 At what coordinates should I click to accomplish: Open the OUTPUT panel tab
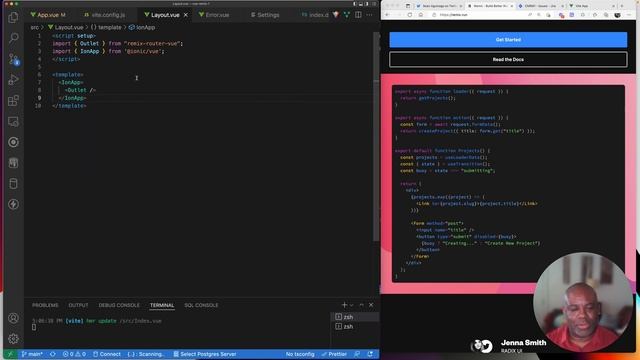pos(78,305)
